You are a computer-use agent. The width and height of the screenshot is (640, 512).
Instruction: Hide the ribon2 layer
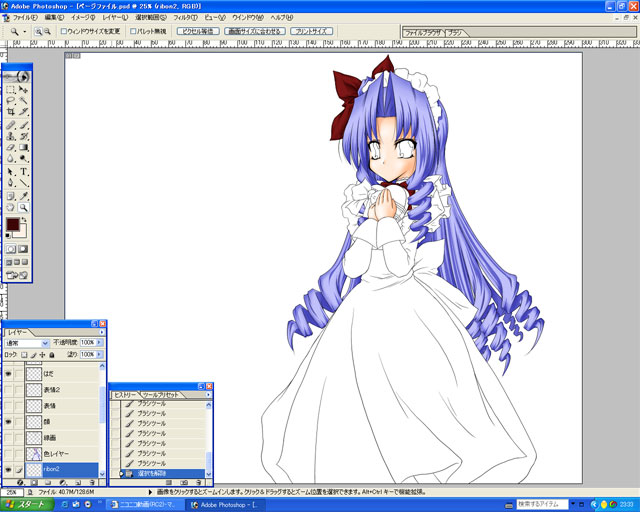(x=8, y=470)
